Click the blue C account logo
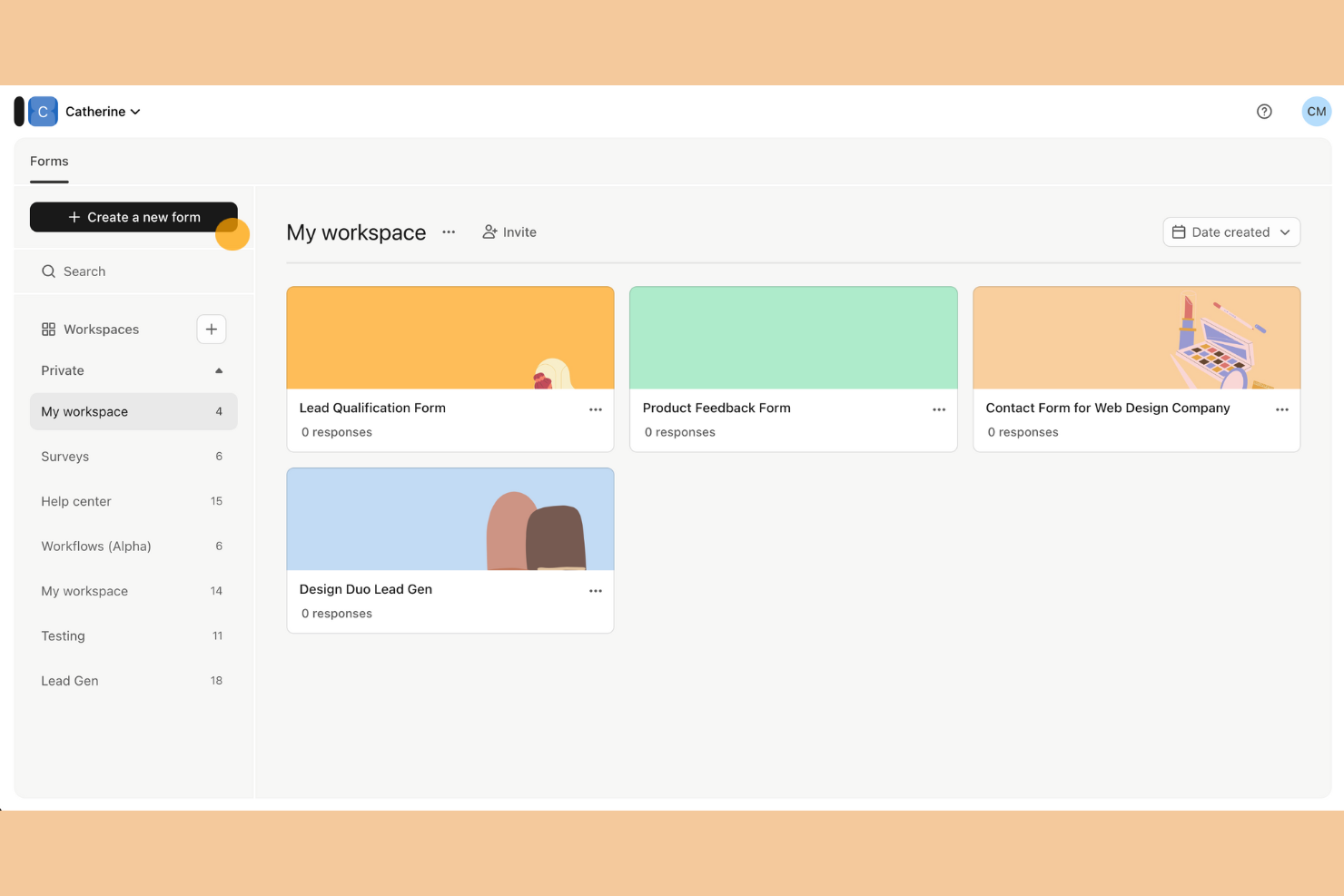This screenshot has height=896, width=1344. [x=43, y=112]
